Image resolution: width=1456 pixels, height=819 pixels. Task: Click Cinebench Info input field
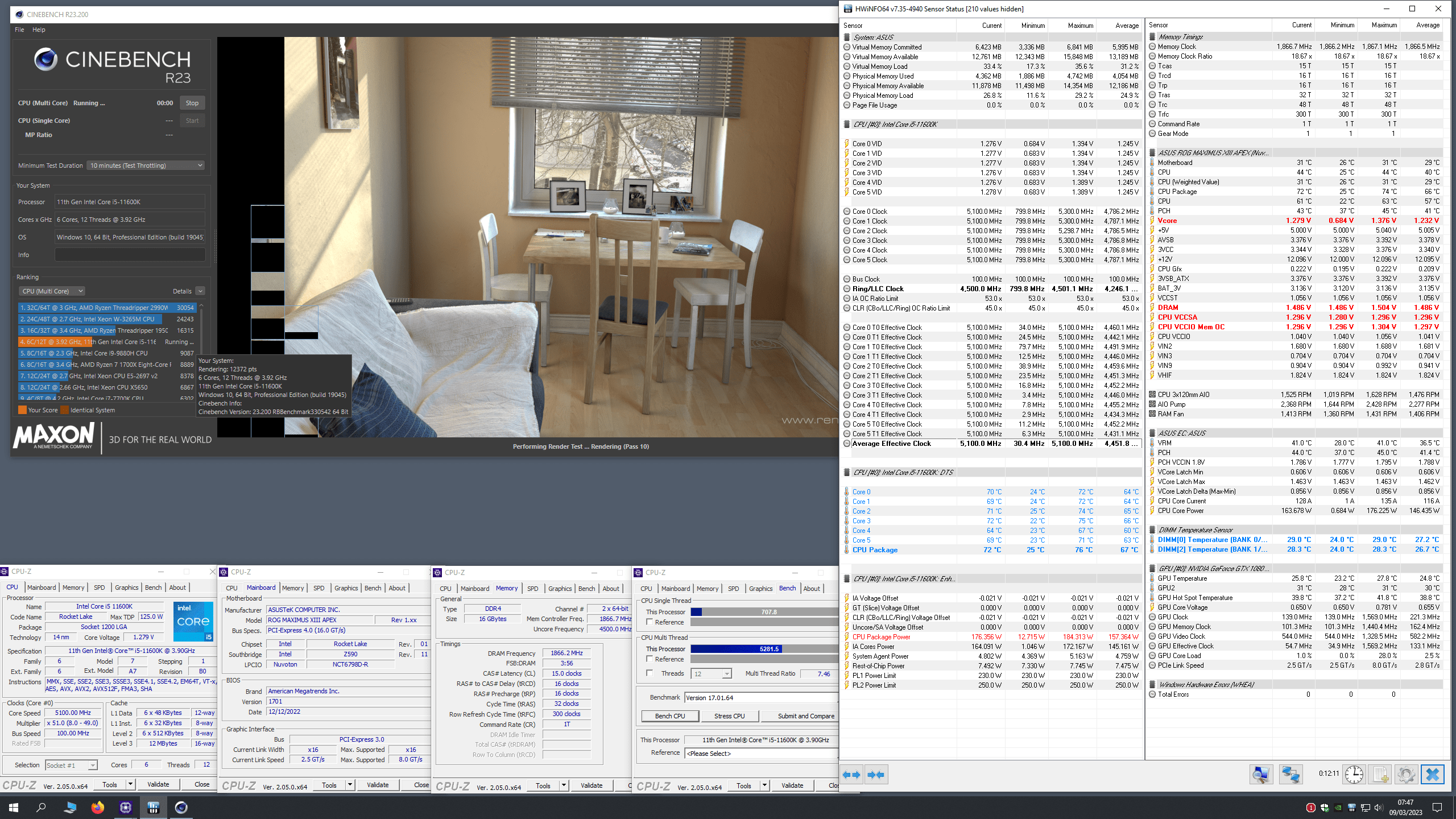click(130, 255)
